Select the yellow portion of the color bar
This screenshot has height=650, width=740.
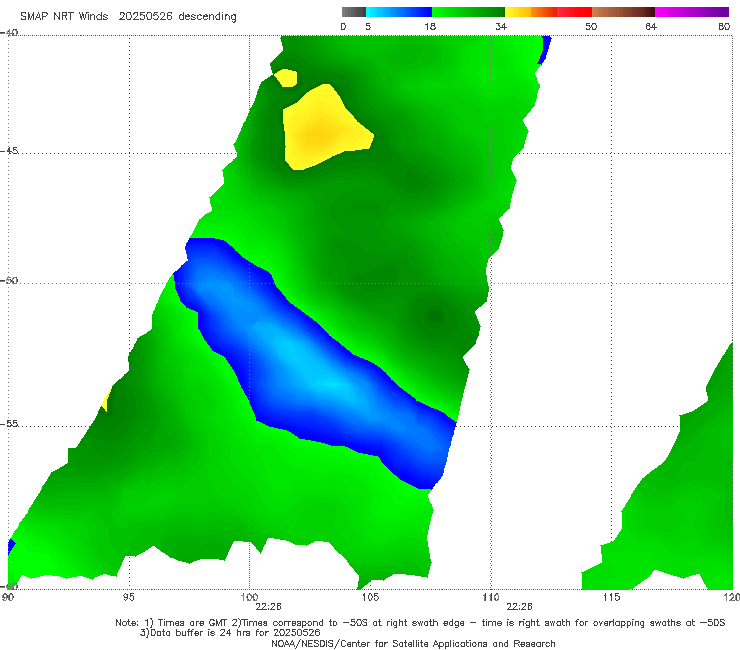(518, 12)
